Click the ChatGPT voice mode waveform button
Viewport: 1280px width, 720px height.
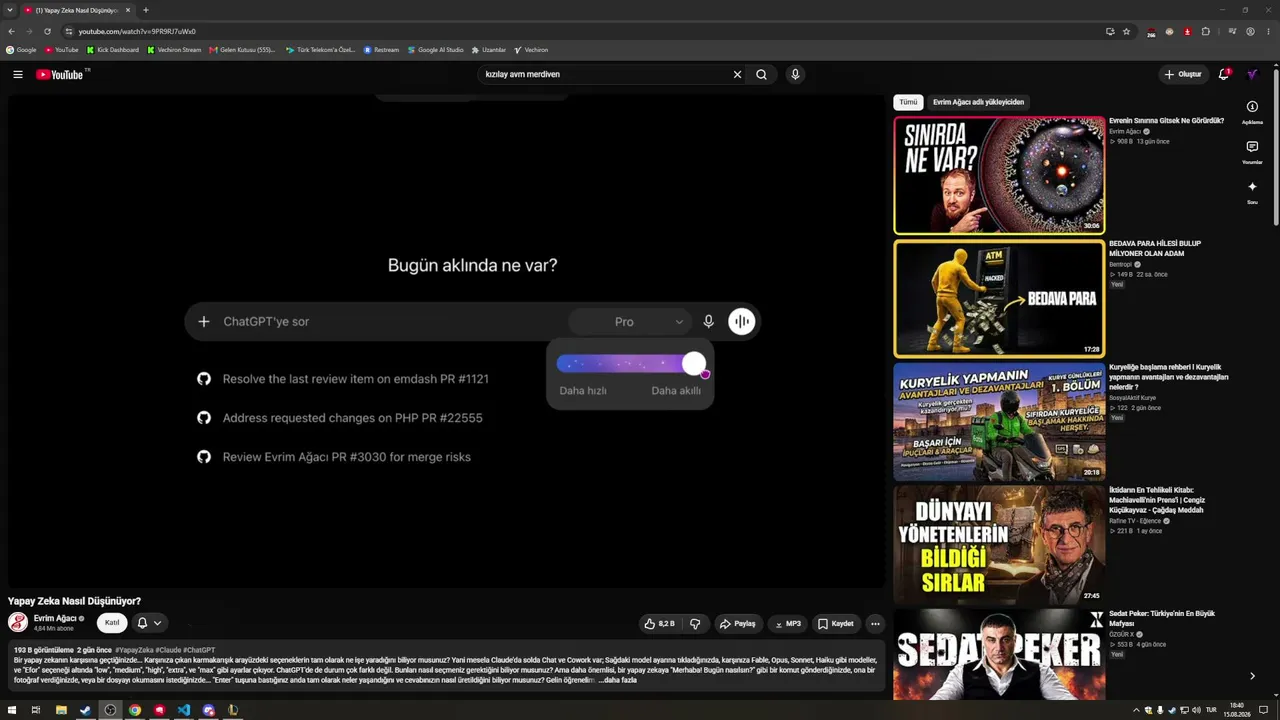742,321
